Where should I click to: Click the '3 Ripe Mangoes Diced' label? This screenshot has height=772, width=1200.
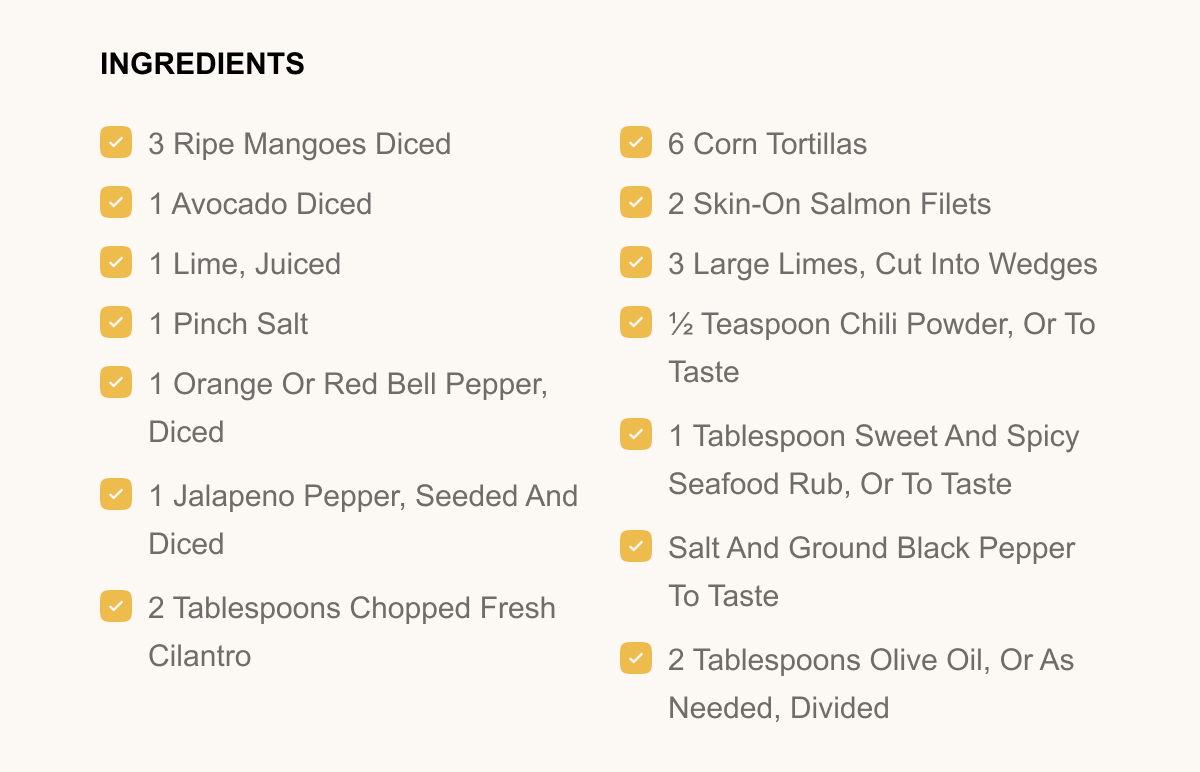point(299,144)
